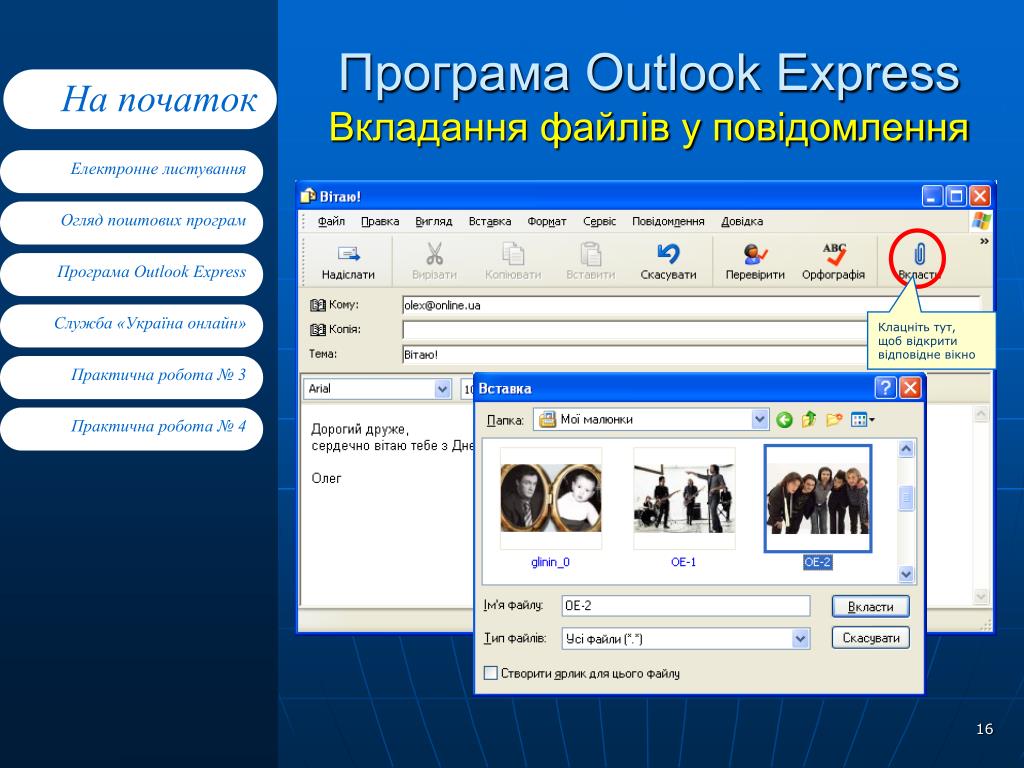Close the Вставка dialog with X
Viewport: 1024px width, 768px height.
coord(910,388)
